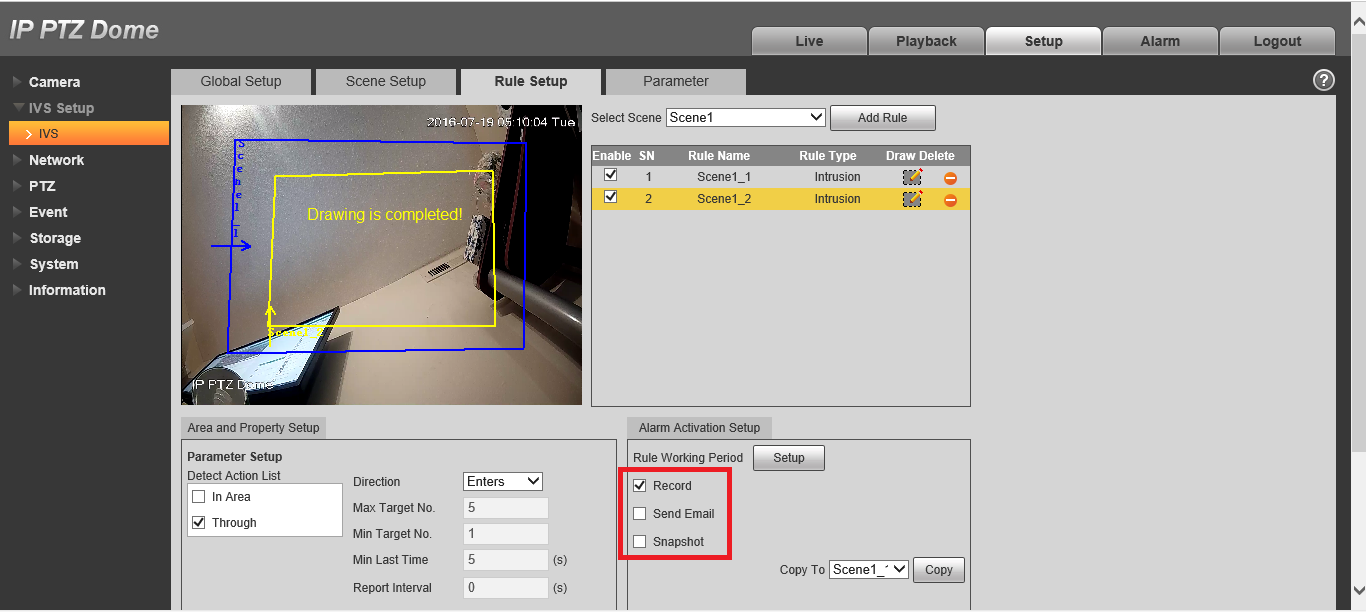The width and height of the screenshot is (1366, 612).
Task: Switch to the Live tab
Action: (x=809, y=41)
